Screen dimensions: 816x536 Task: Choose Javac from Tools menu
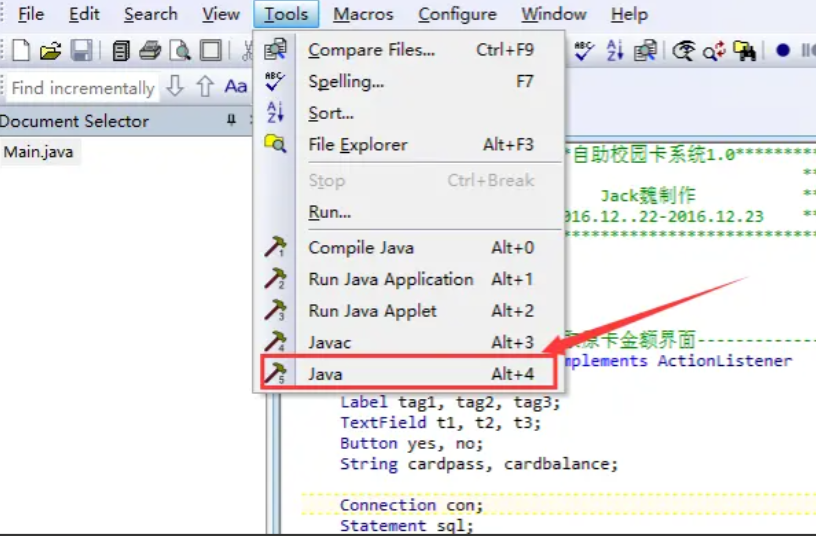408,343
